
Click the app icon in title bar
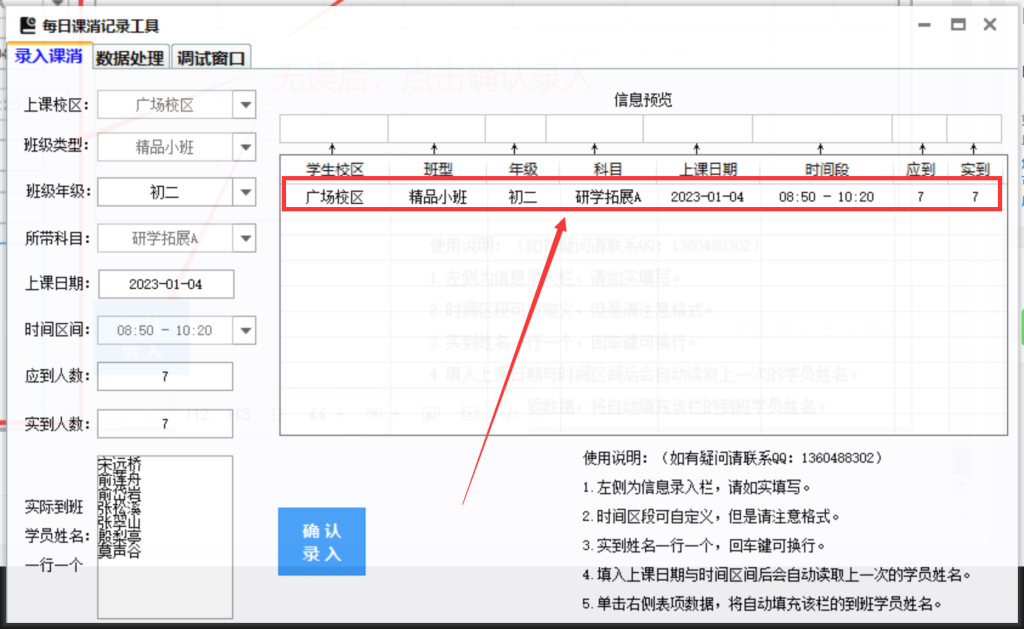click(27, 25)
